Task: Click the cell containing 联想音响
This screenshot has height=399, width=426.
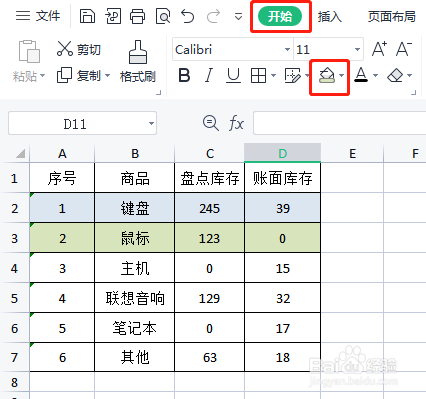Action: [135, 298]
